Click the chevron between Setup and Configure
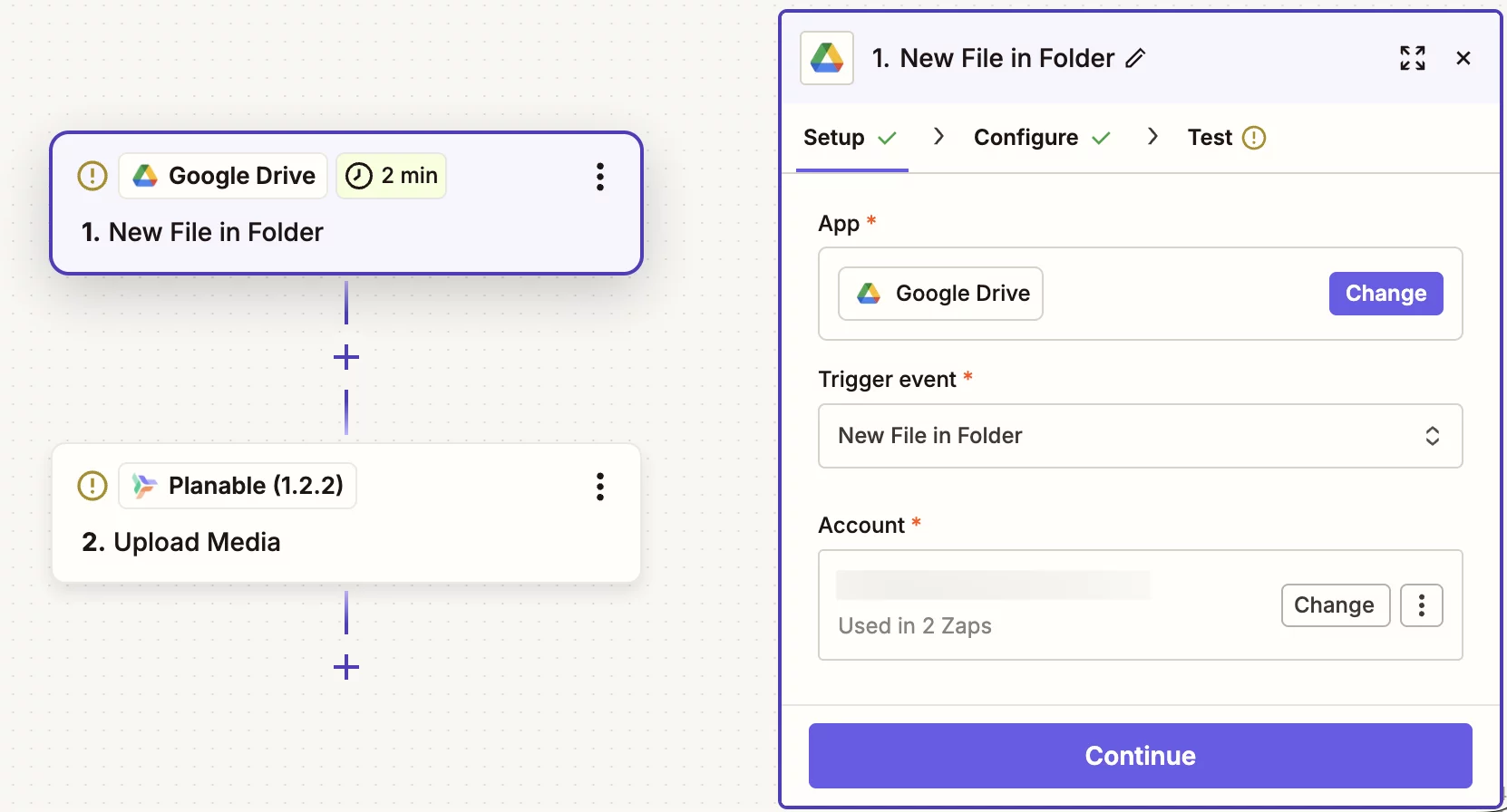The image size is (1507, 812). [x=939, y=136]
